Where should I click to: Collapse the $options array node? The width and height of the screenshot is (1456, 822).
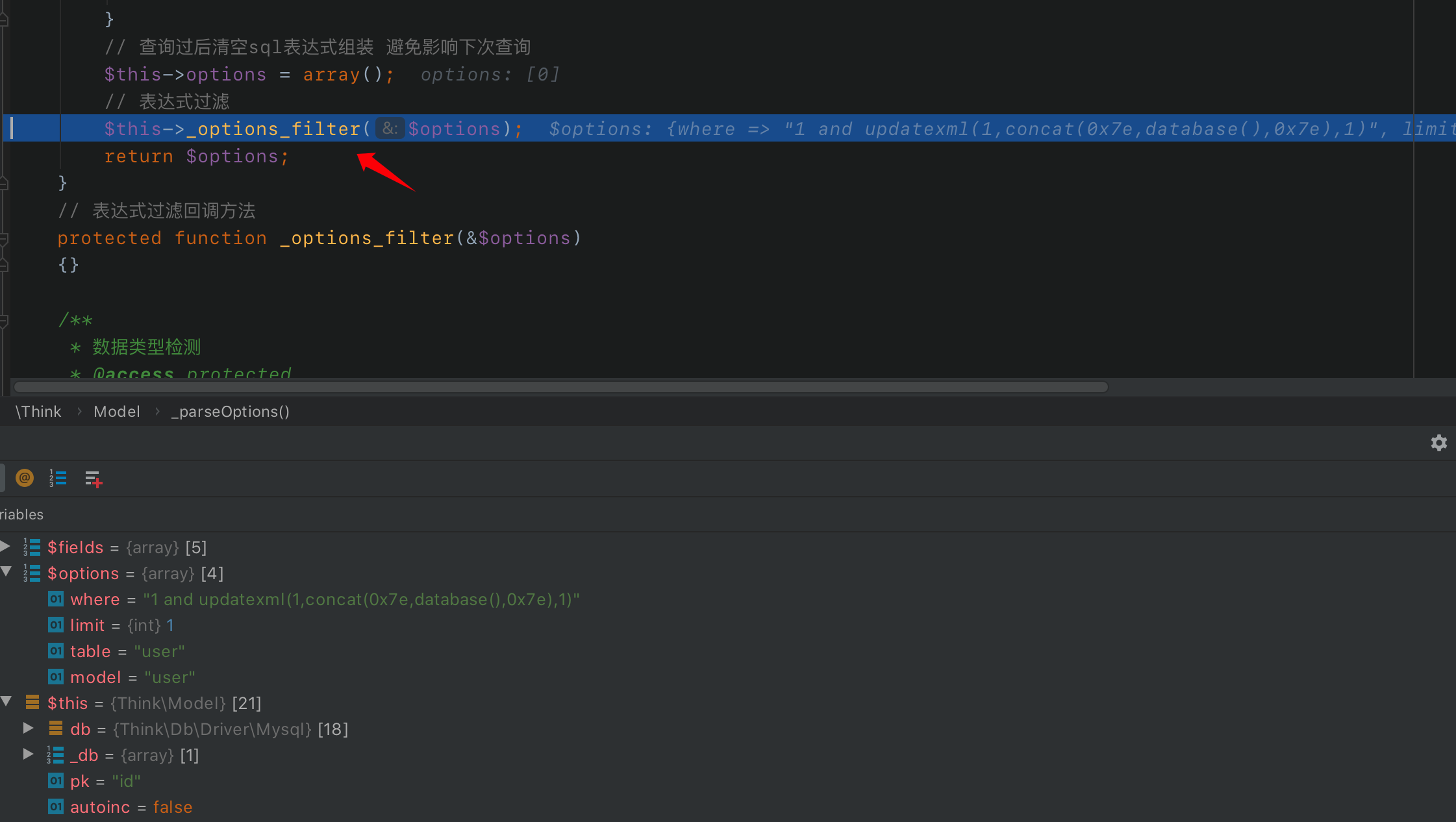point(6,571)
